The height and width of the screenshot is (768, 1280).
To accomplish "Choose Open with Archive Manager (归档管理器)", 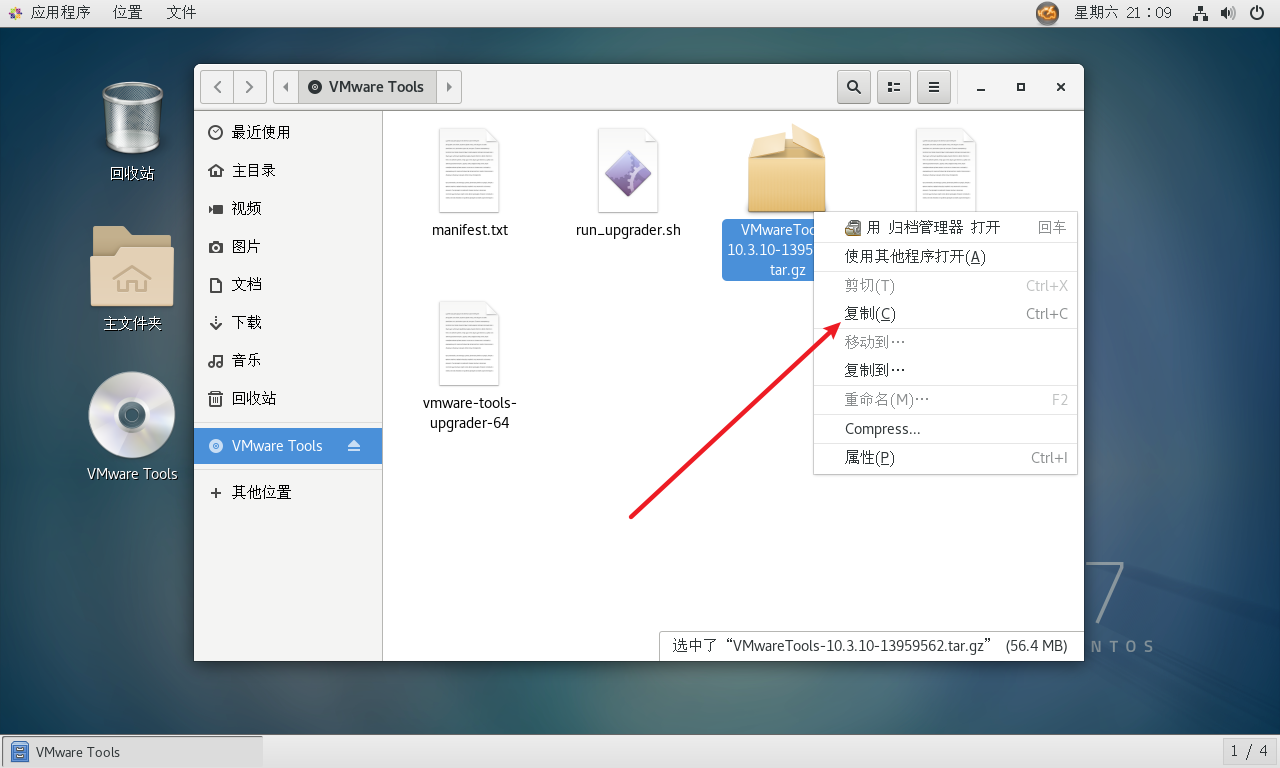I will tap(945, 227).
